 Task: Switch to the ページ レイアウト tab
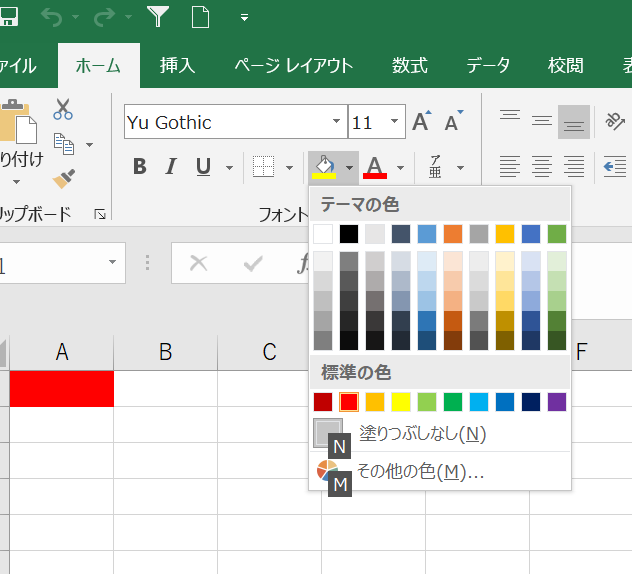point(294,65)
